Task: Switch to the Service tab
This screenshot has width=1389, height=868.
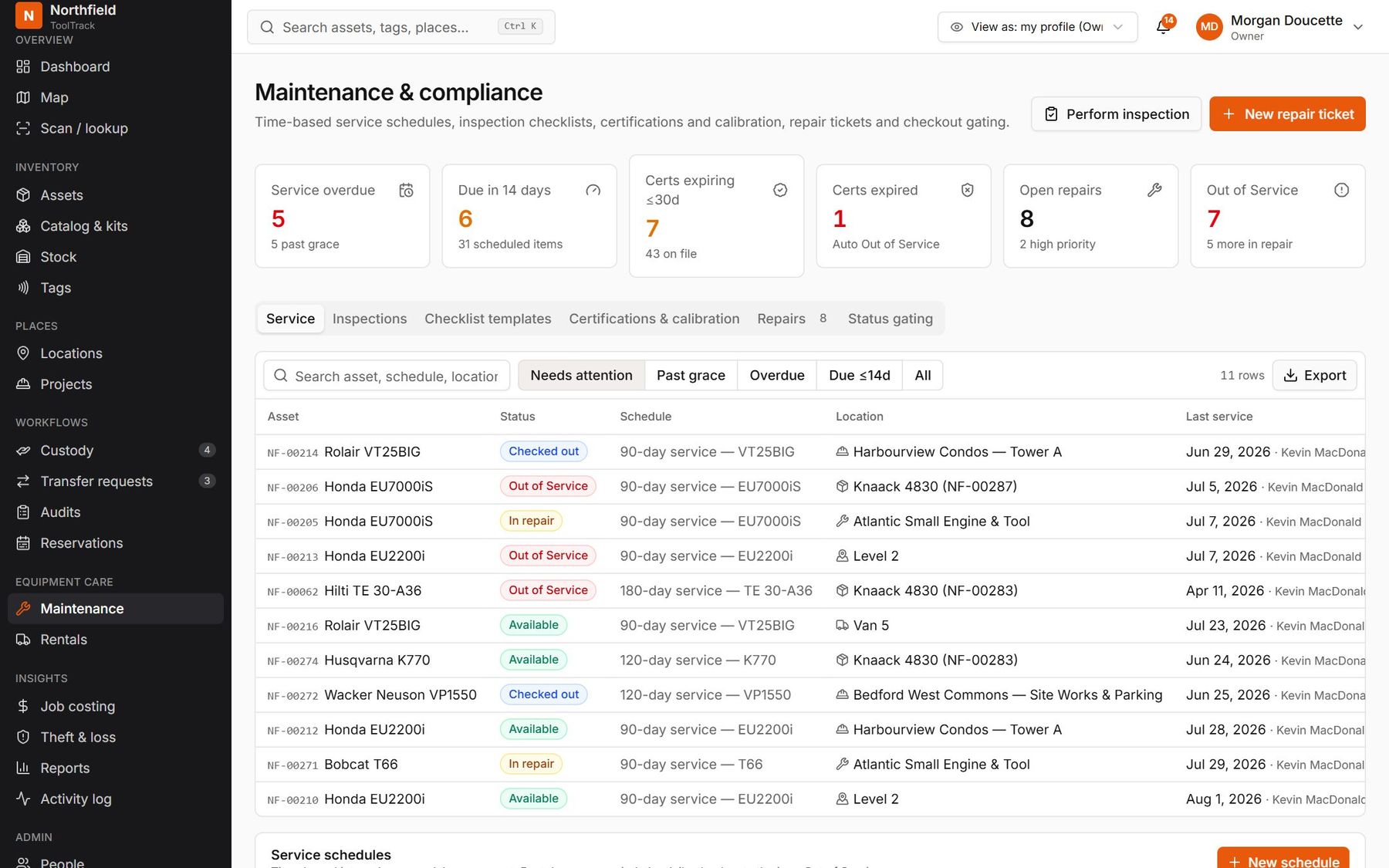Action: (x=290, y=319)
